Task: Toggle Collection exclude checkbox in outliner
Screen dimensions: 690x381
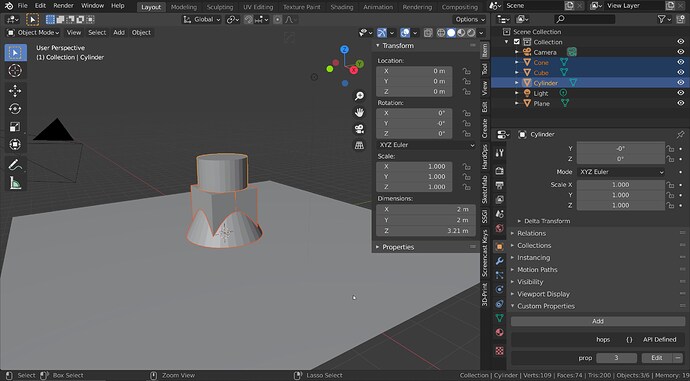Action: pyautogui.click(x=517, y=42)
